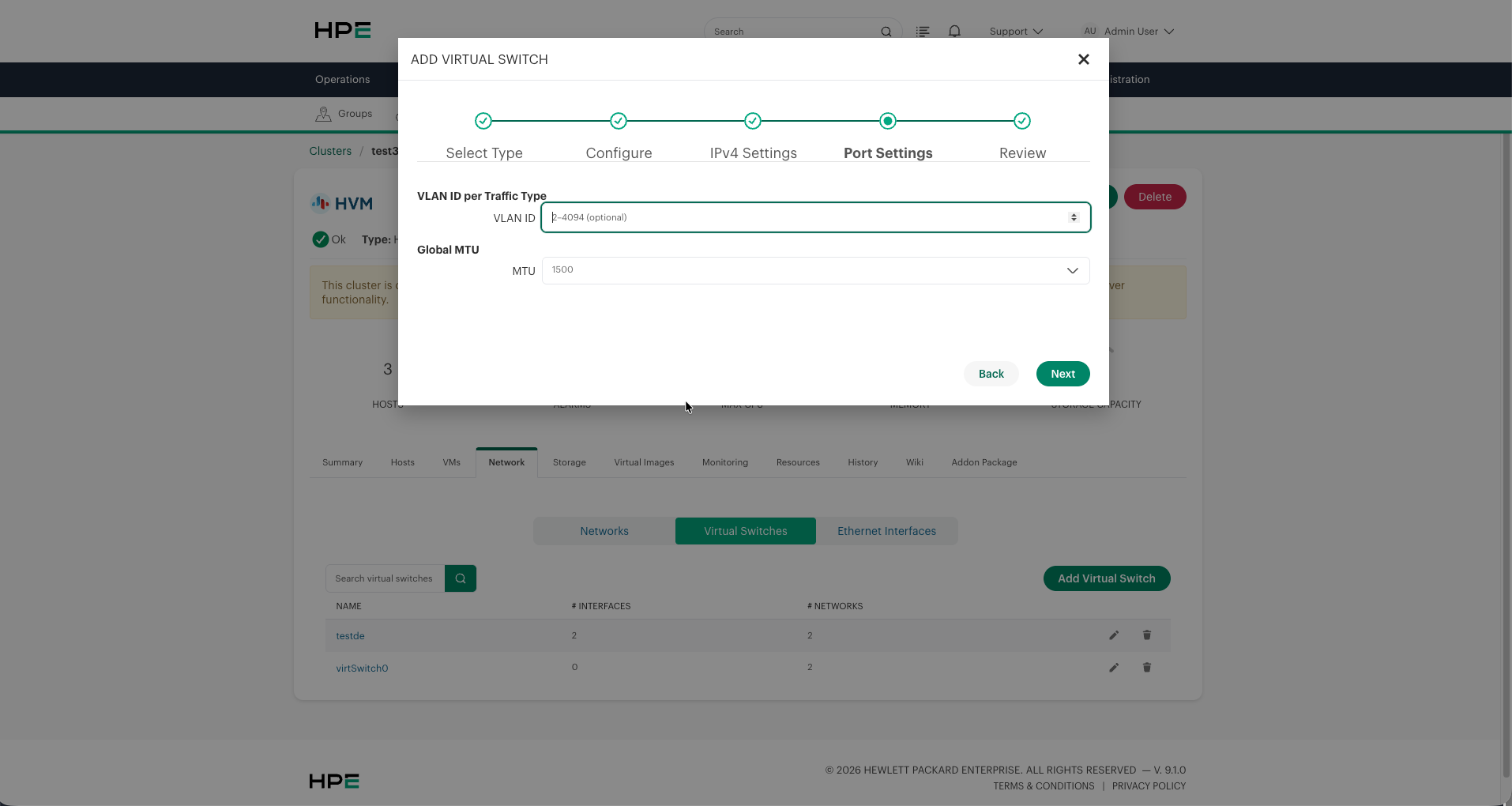Select the Virtual Switches segment button
The width and height of the screenshot is (1512, 806).
tap(746, 531)
